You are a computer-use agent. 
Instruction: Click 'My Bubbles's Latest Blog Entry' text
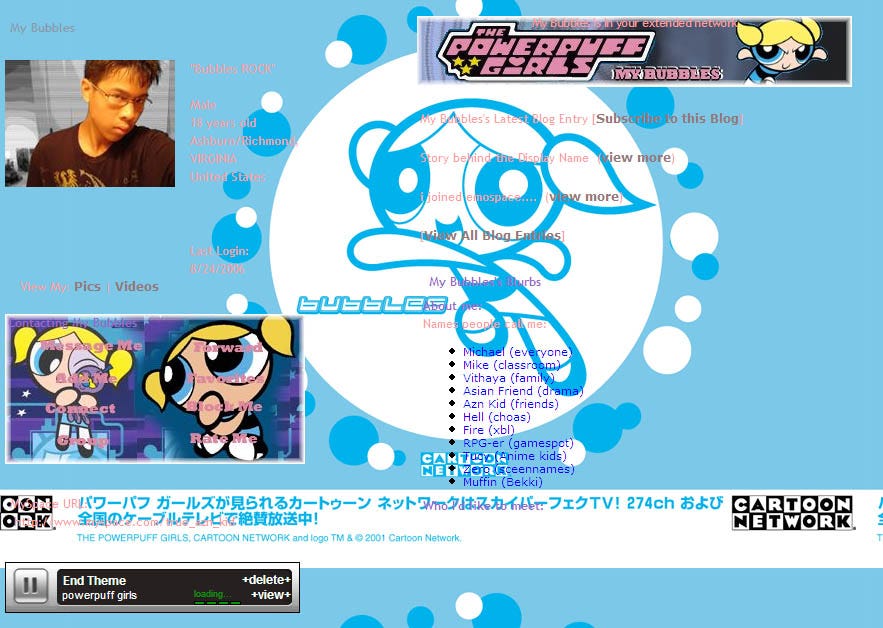click(x=504, y=119)
